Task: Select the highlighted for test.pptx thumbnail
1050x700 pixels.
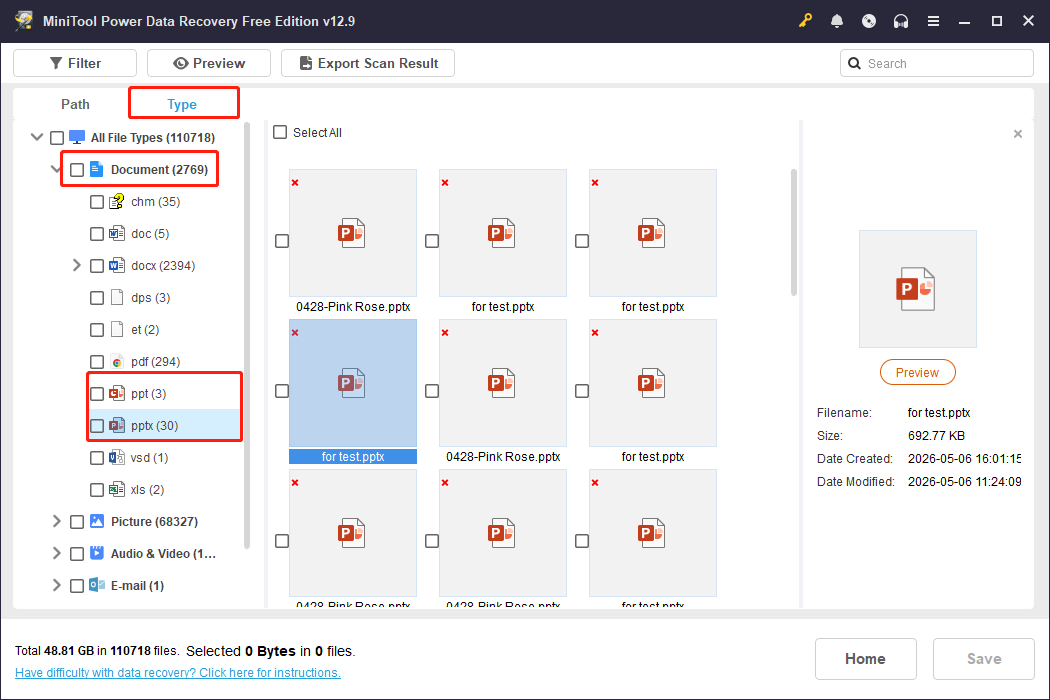Action: coord(353,382)
